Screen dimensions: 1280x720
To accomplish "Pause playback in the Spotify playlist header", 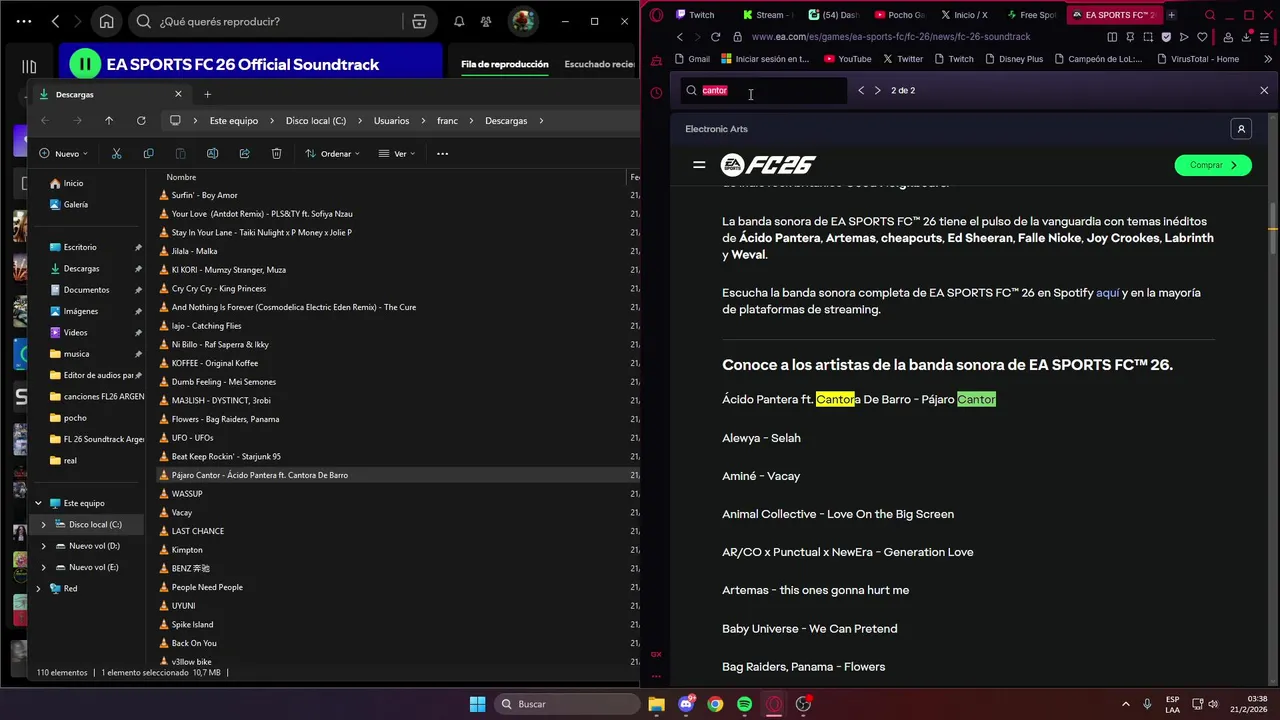I will pyautogui.click(x=85, y=64).
